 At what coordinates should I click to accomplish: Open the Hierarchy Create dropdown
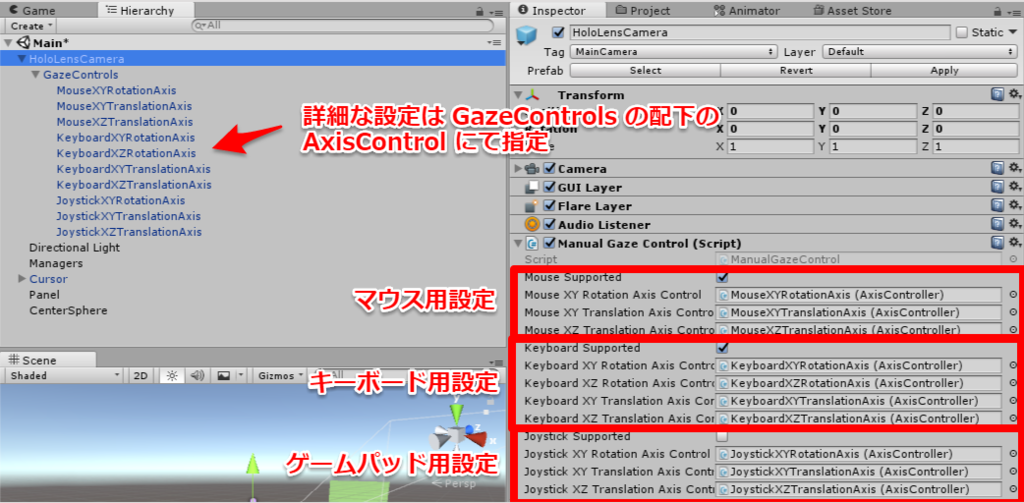click(31, 26)
